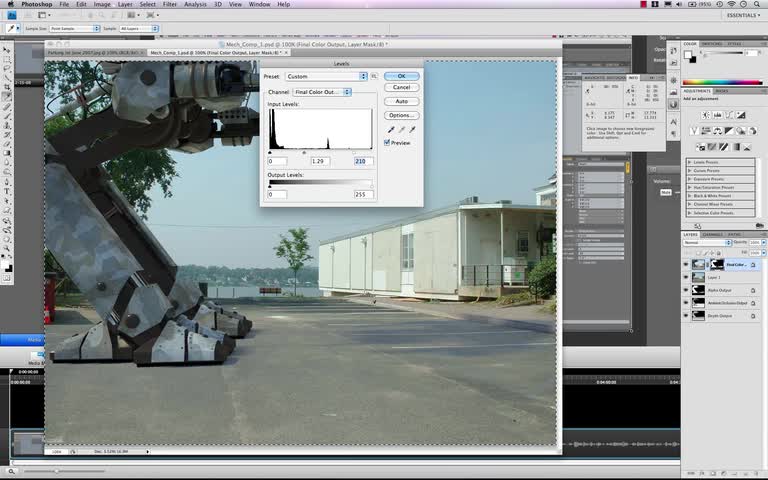Image resolution: width=768 pixels, height=480 pixels.
Task: Open the Channel dropdown in Levels
Action: point(322,92)
